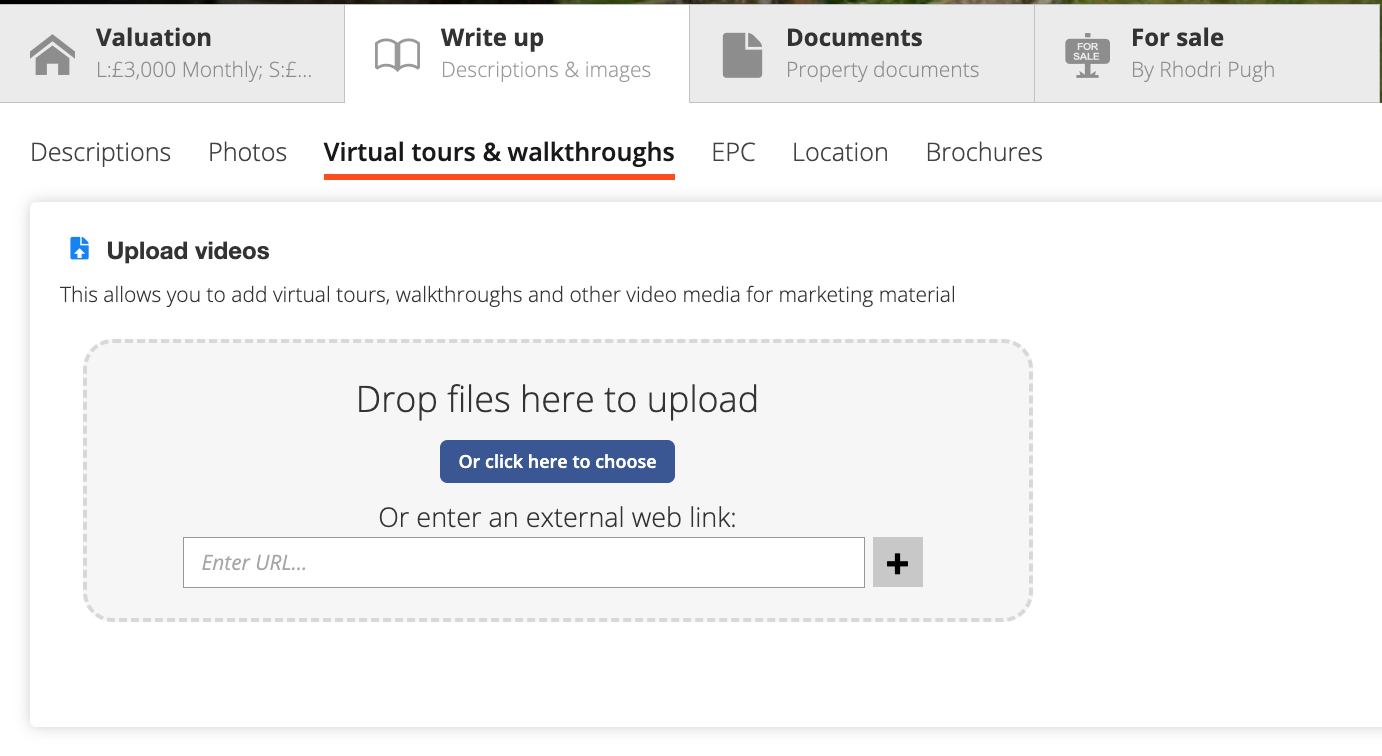Click 'Or enter an external web link' label
This screenshot has height=756, width=1382.
557,518
